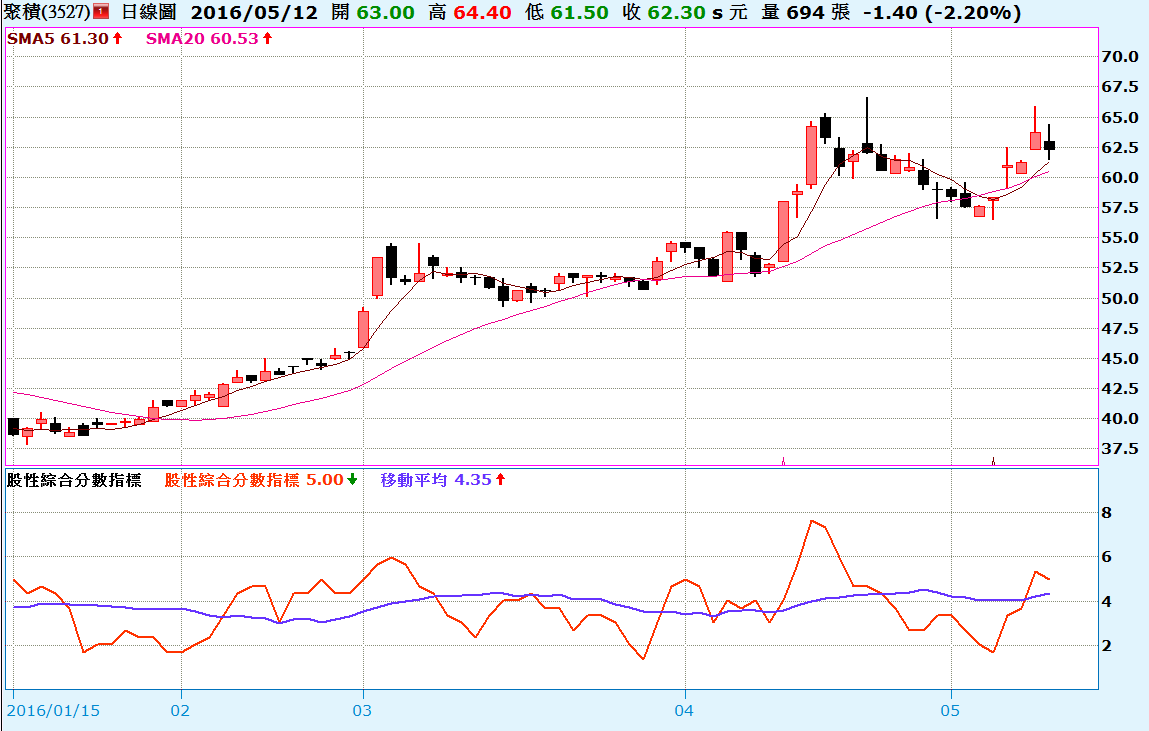Click the green down arrow after 5.00 indicator
Viewport: 1149px width, 731px height.
[x=353, y=480]
